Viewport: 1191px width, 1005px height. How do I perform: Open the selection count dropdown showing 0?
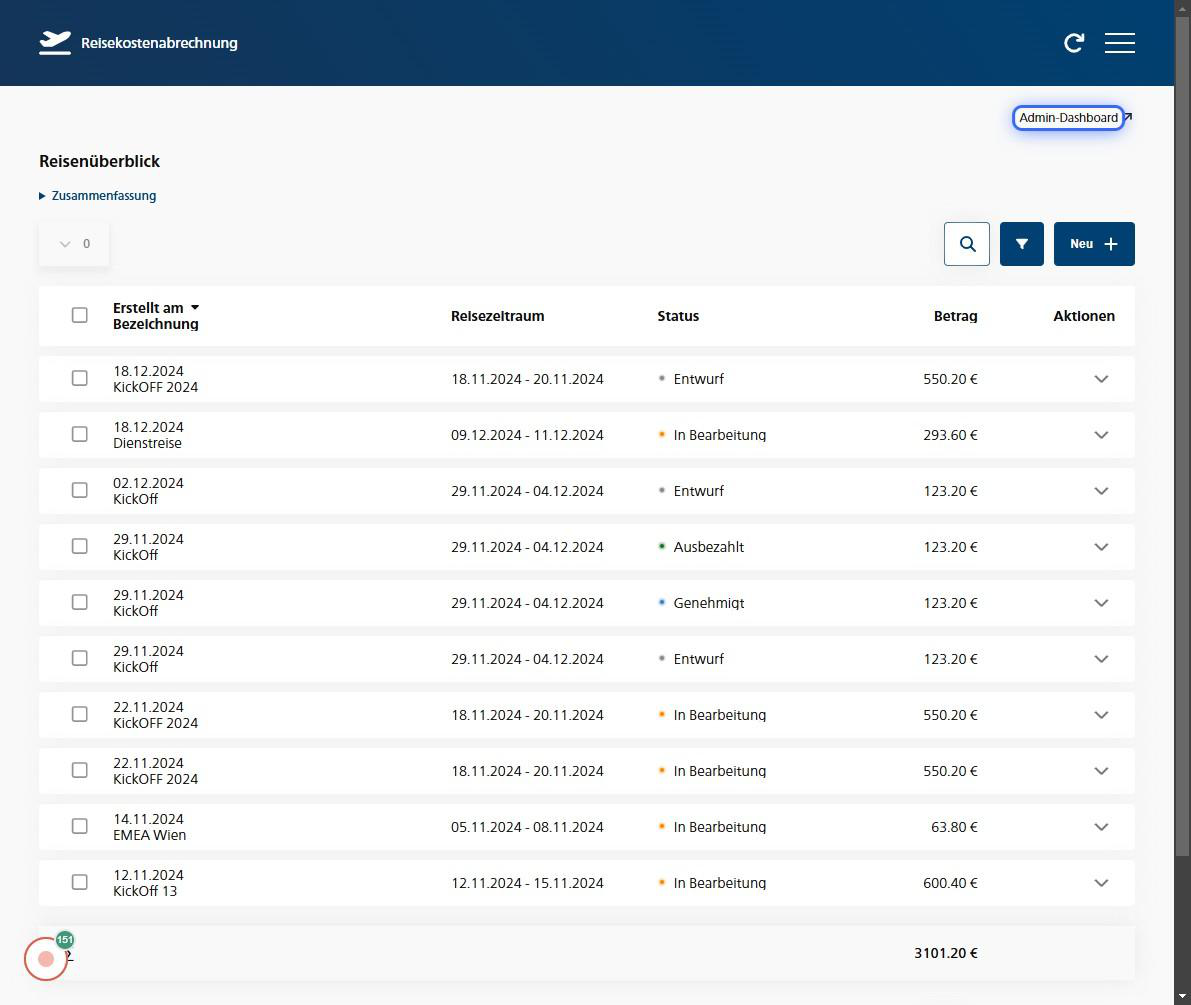(x=73, y=243)
